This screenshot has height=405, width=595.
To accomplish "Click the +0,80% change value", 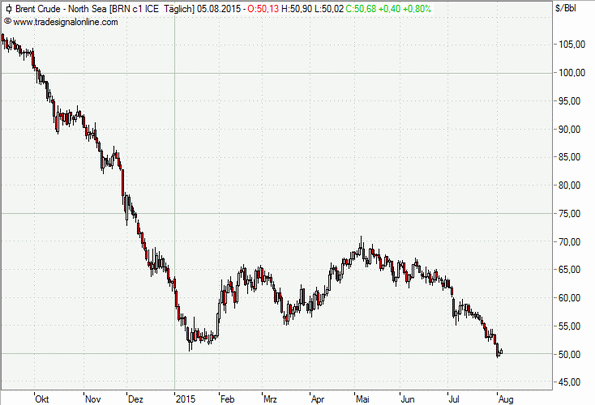I will pyautogui.click(x=416, y=9).
